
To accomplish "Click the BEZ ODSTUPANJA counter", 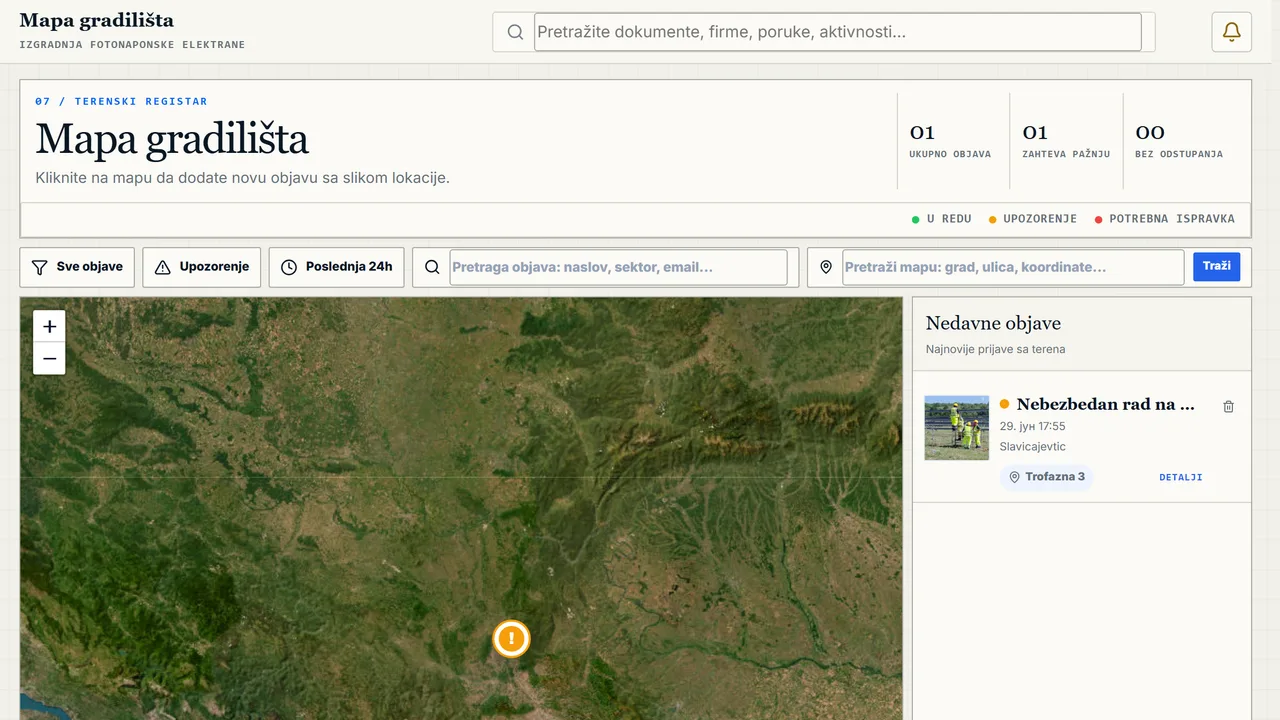I will [1179, 141].
